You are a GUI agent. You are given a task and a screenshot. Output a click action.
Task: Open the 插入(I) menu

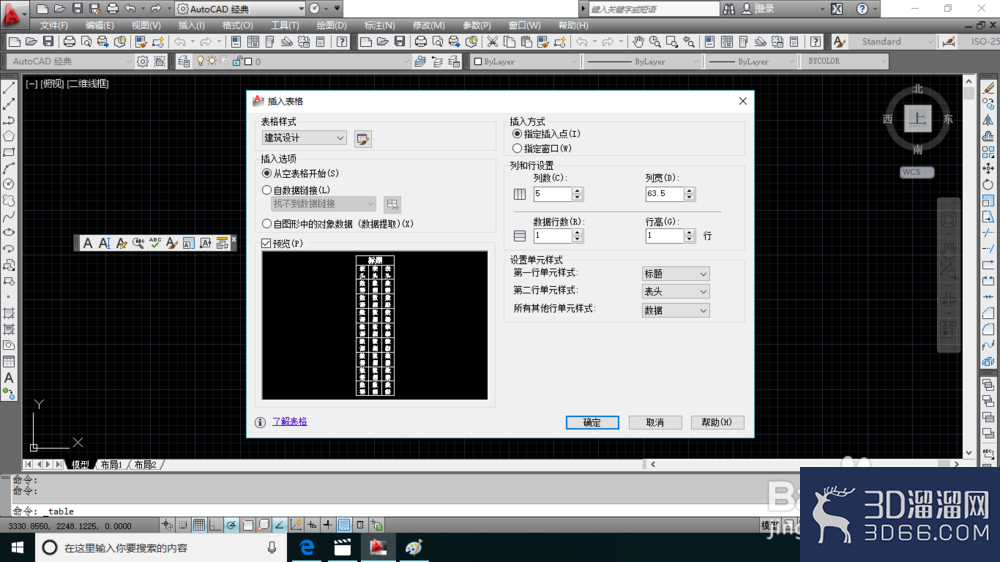pyautogui.click(x=191, y=26)
